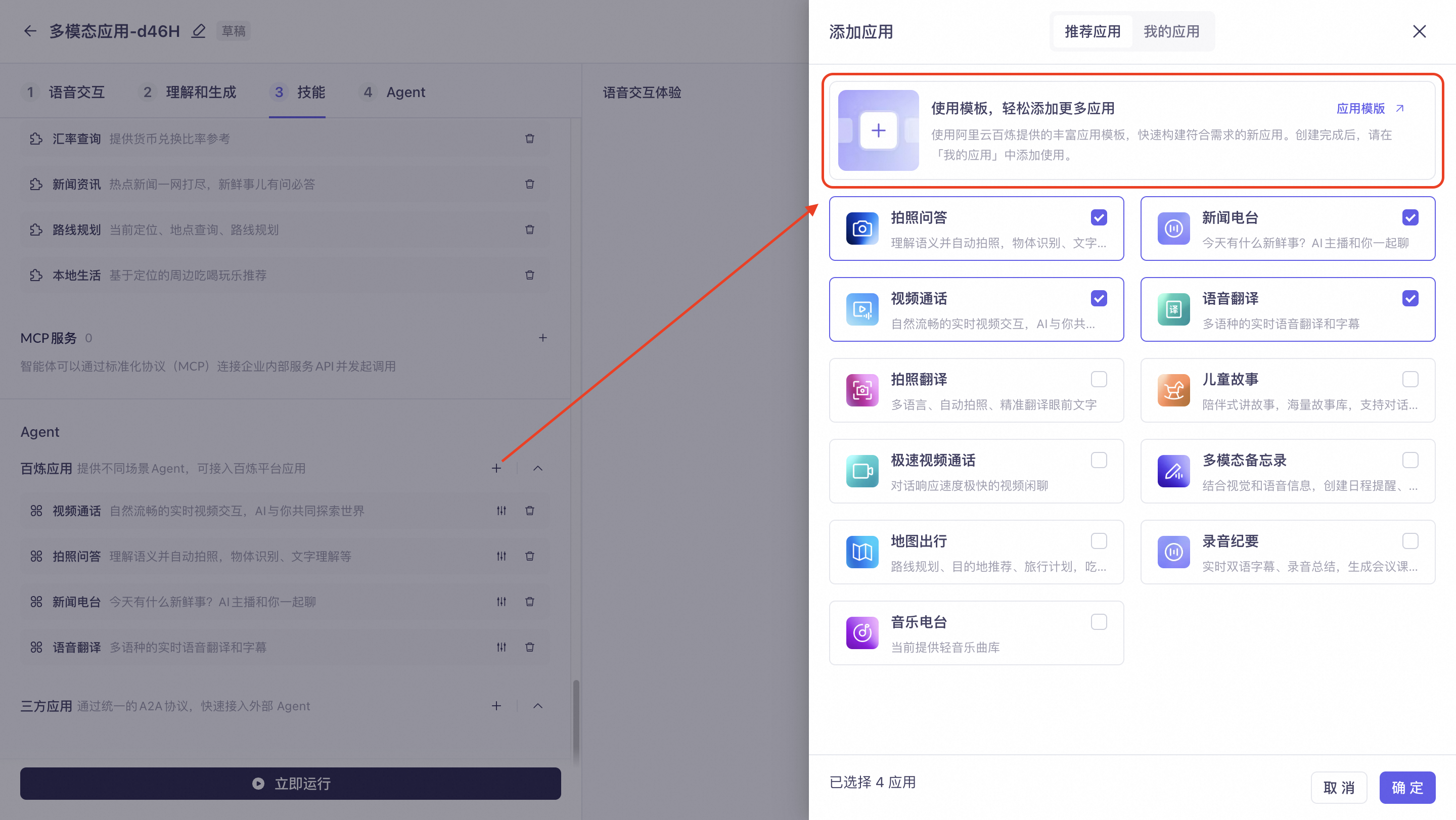Uncheck the 拍照问答 app checkbox
Image resolution: width=1456 pixels, height=820 pixels.
coord(1099,217)
